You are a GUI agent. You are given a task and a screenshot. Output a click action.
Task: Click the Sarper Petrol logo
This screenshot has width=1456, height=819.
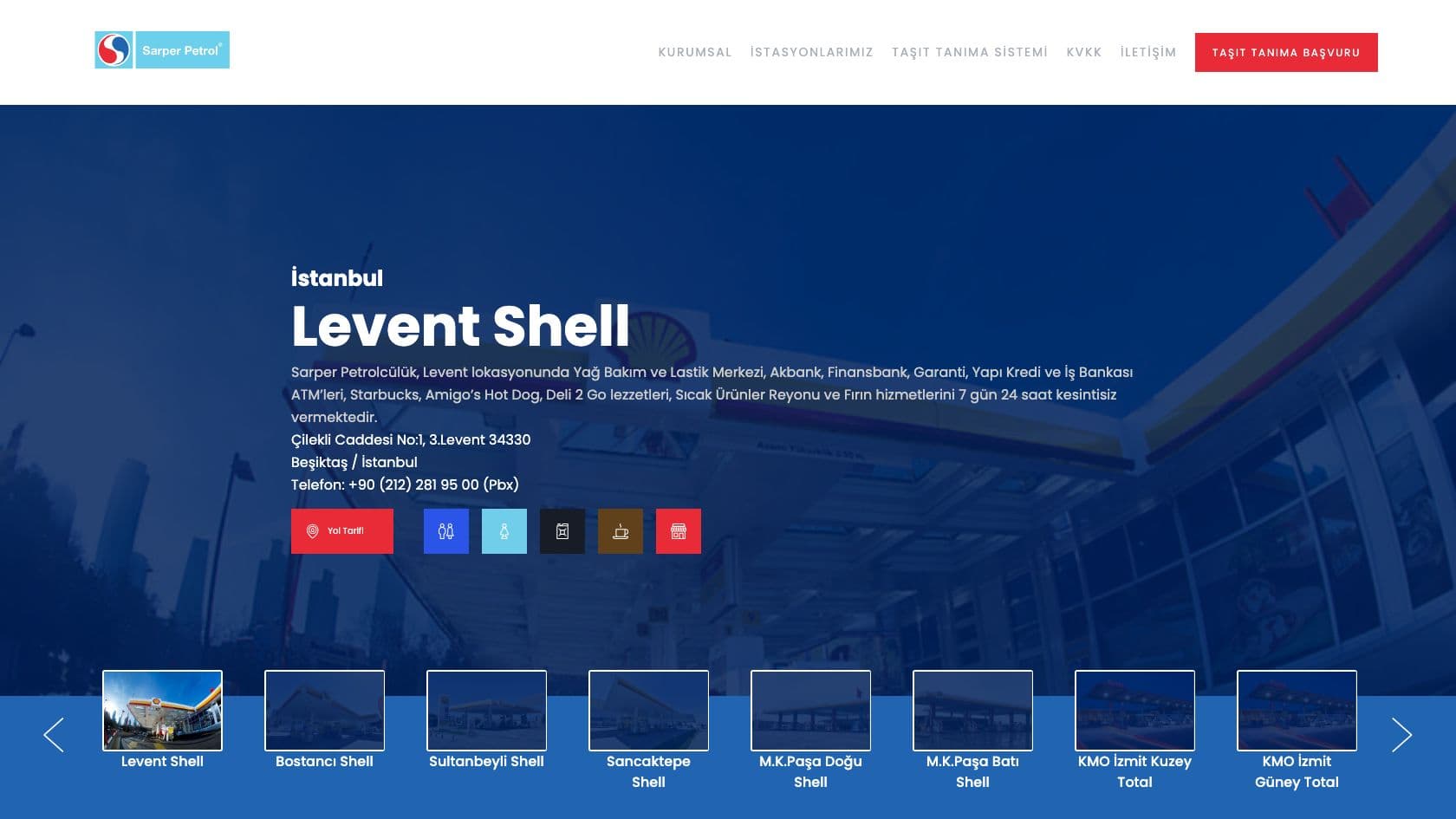point(162,50)
